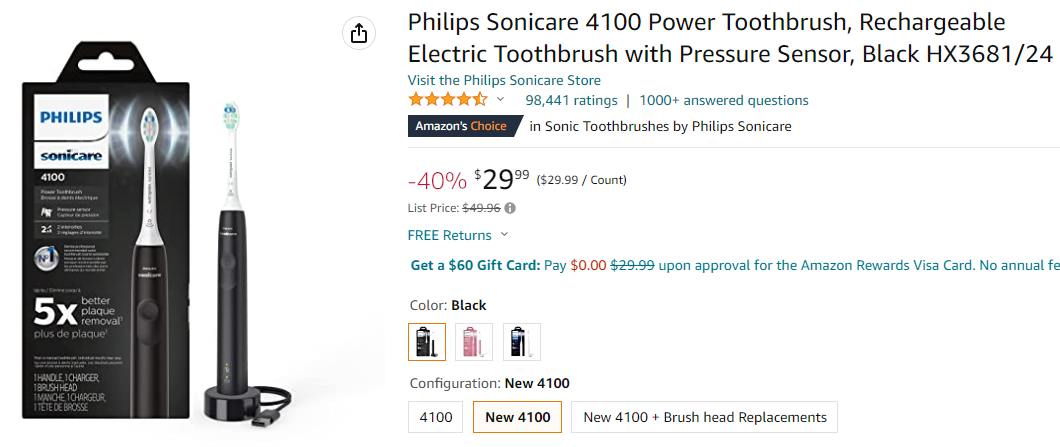Image resolution: width=1060 pixels, height=447 pixels.
Task: Expand the star rating breakdown chevron
Action: [500, 99]
